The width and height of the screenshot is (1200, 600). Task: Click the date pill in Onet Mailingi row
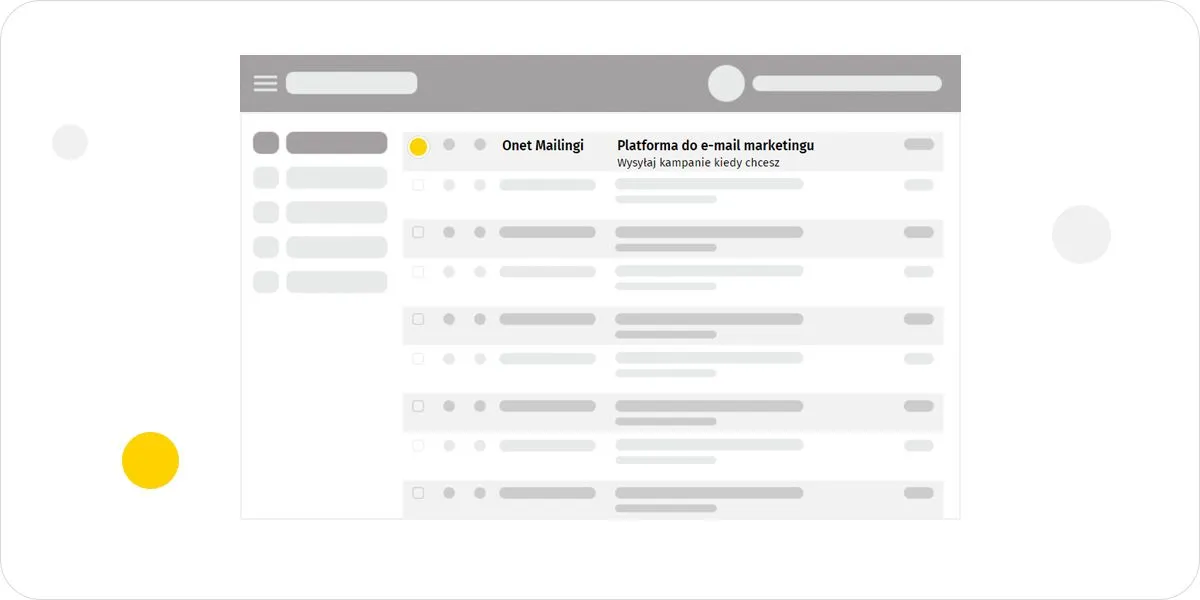point(919,144)
